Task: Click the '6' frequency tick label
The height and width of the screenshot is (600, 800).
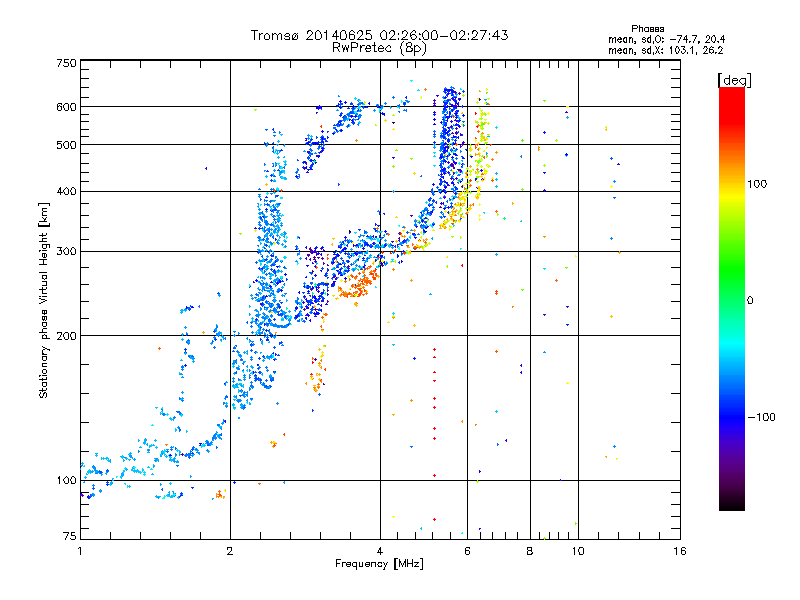Action: pos(467,551)
